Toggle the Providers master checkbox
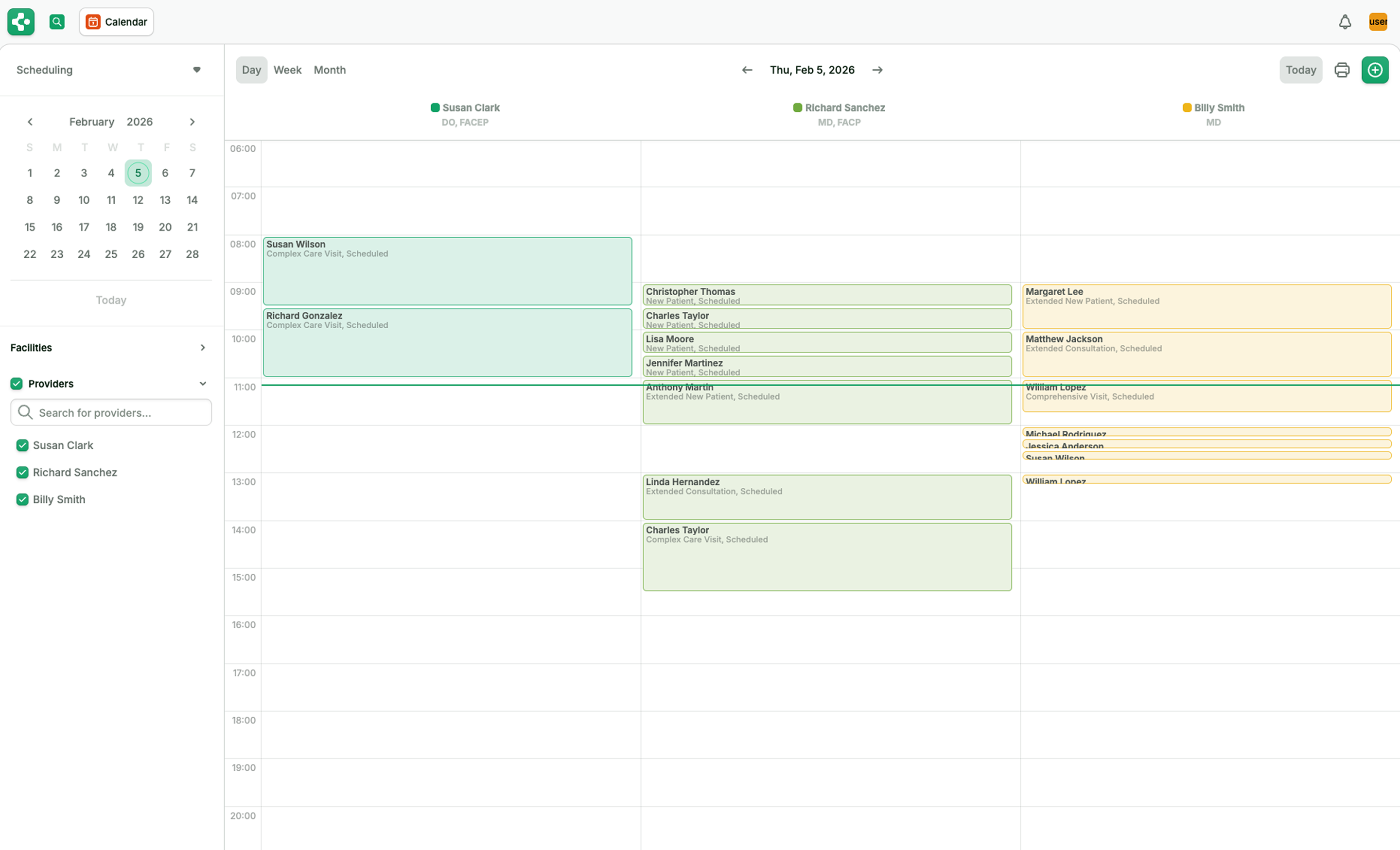The image size is (1400, 850). [17, 384]
